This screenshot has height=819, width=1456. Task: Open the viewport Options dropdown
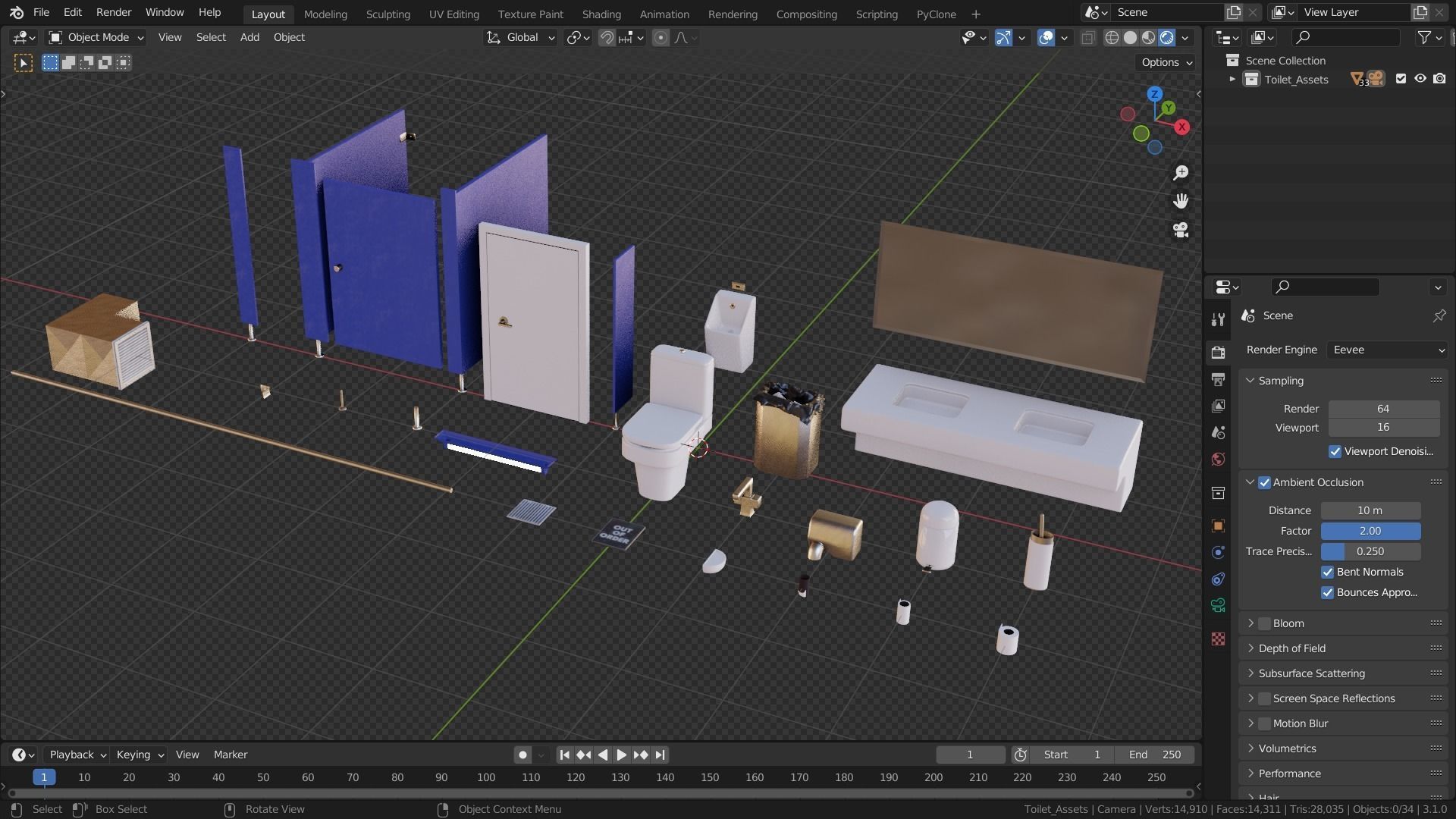[1166, 63]
